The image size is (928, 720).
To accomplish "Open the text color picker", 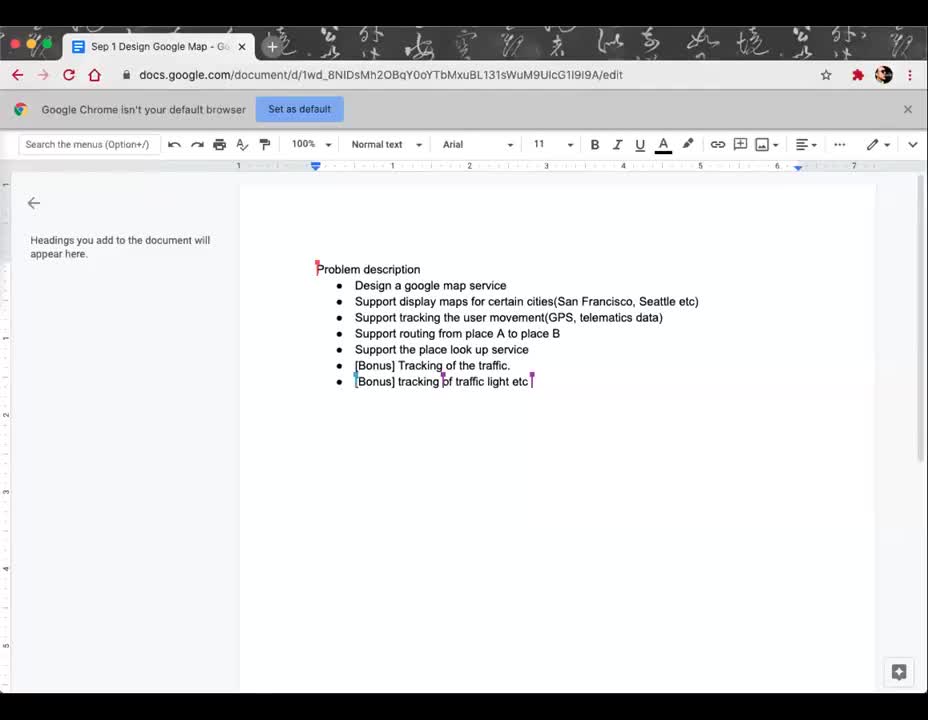I will [x=663, y=144].
